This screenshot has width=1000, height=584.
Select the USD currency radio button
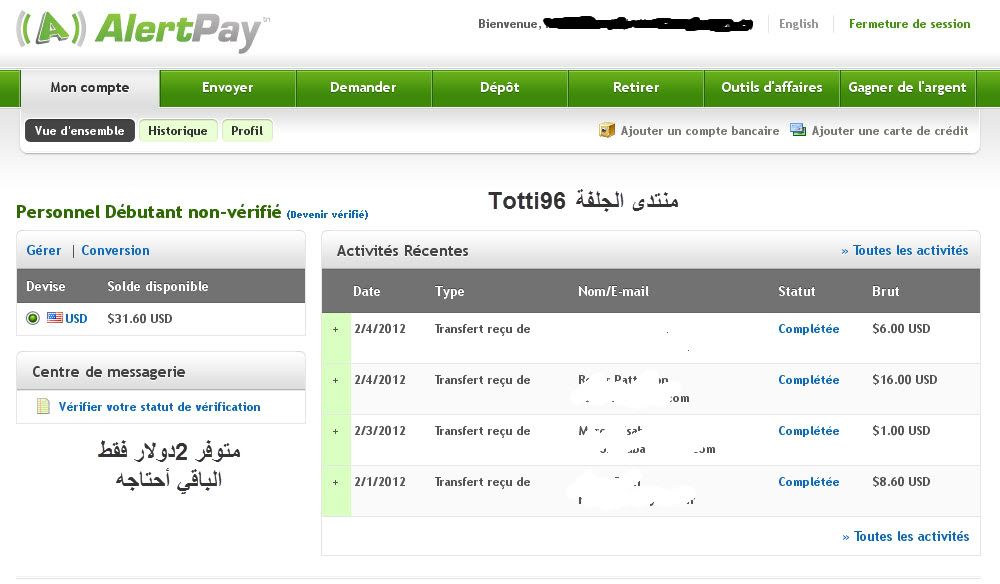coord(33,318)
